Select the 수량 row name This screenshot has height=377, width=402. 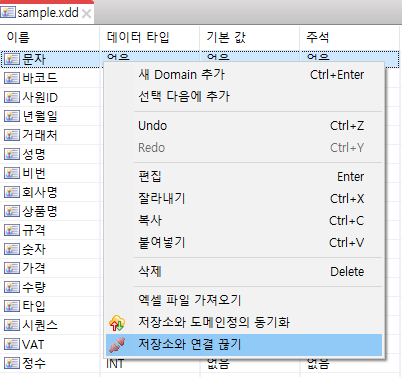(x=34, y=287)
